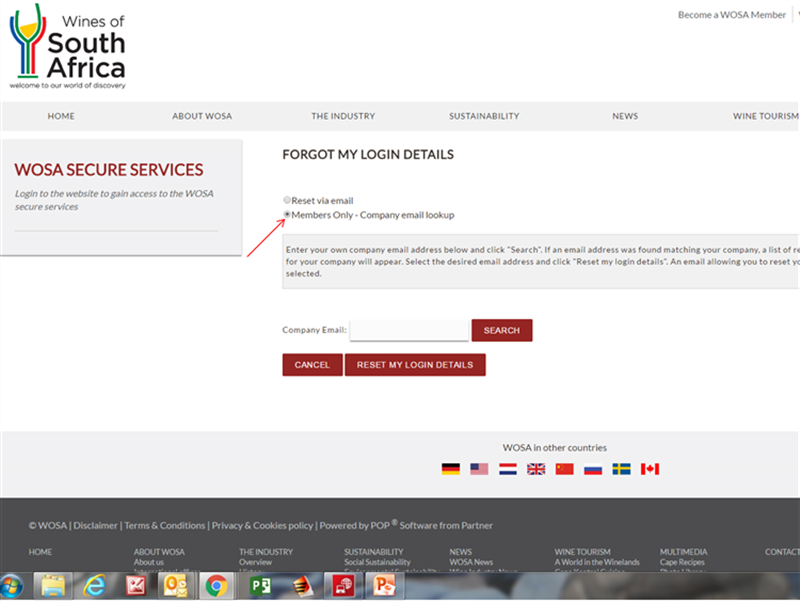Click inside the Company Email field
Viewport: 800px width, 601px height.
pos(409,330)
